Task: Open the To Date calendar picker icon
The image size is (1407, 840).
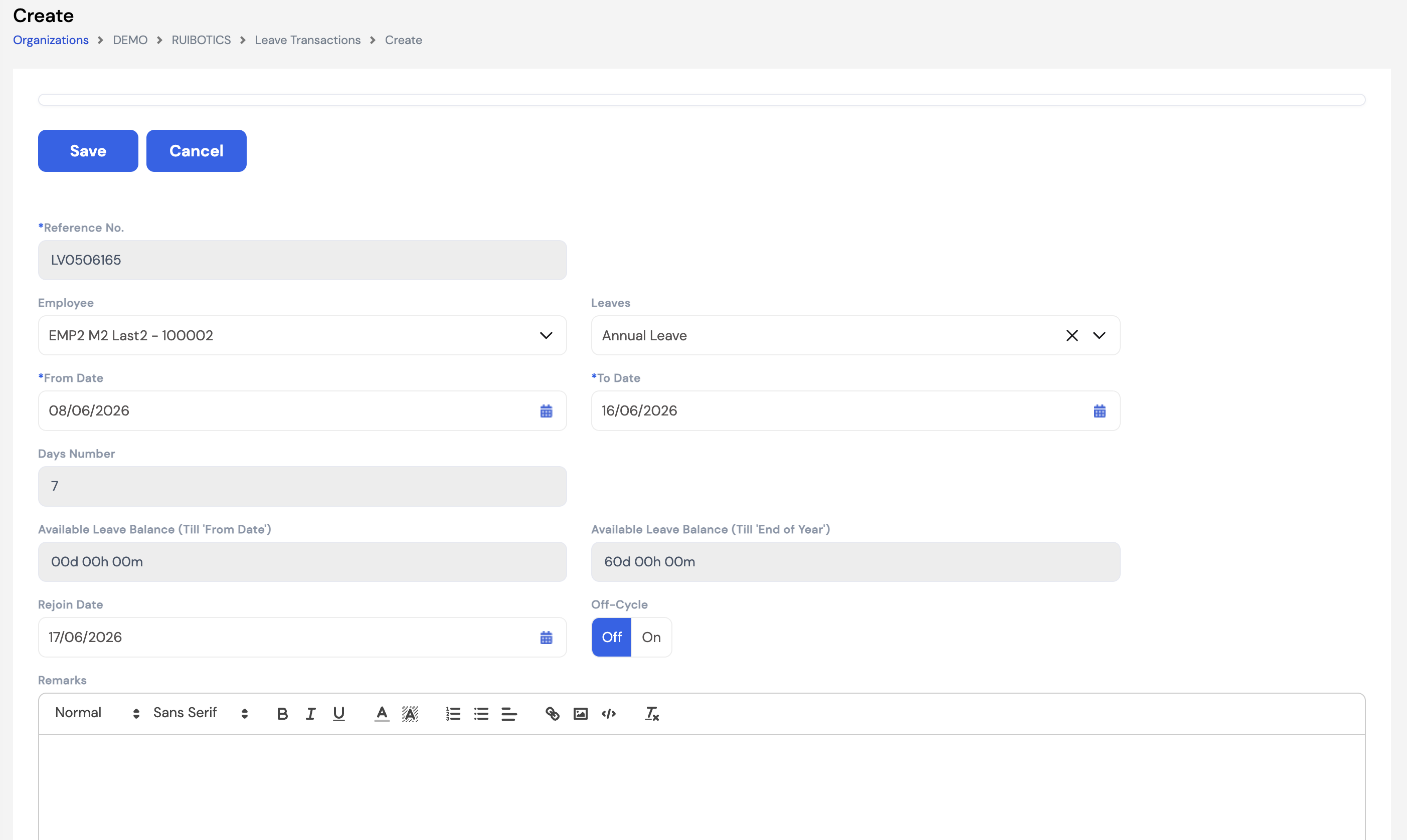Action: point(1099,411)
